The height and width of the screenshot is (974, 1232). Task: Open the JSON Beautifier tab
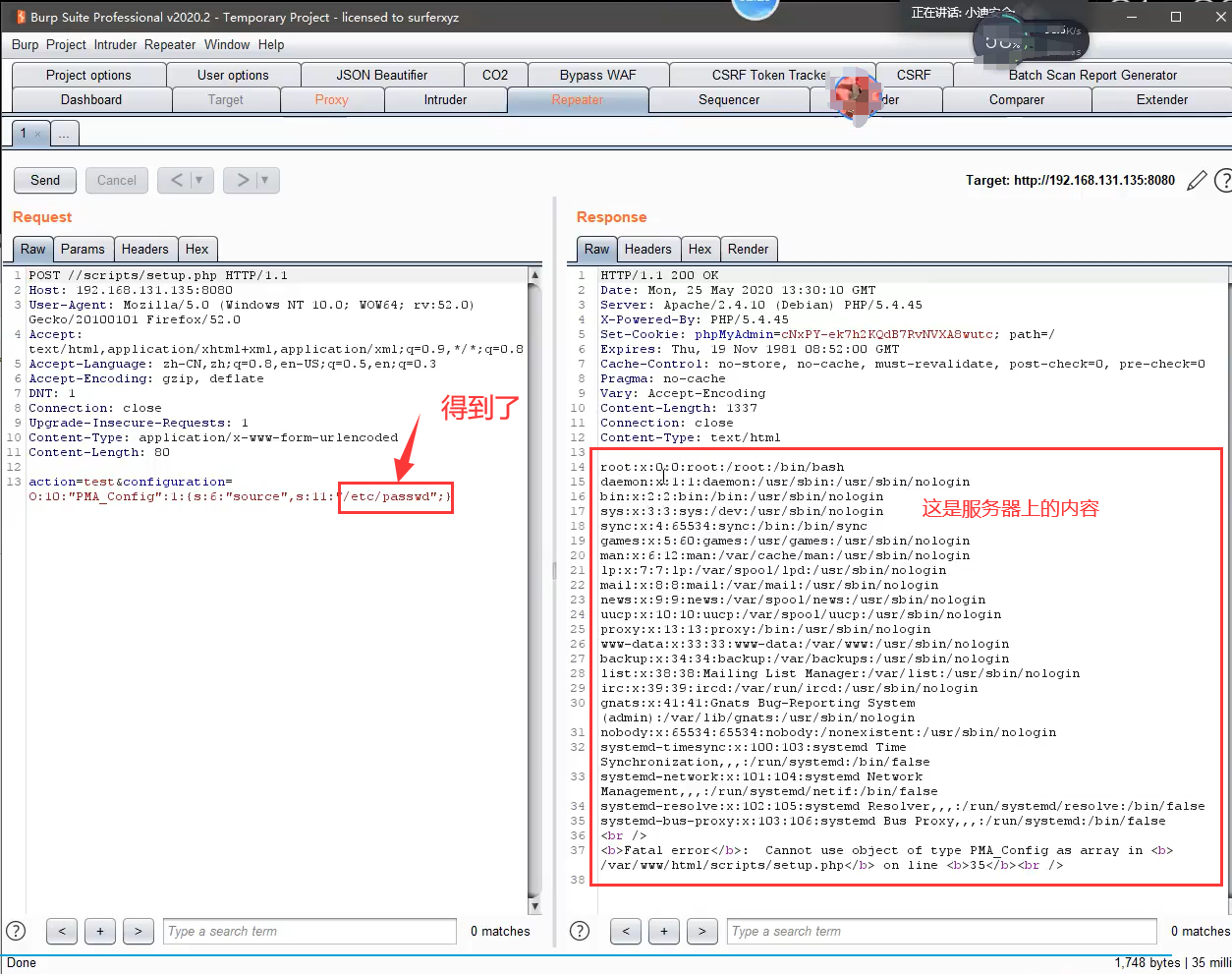click(x=382, y=75)
